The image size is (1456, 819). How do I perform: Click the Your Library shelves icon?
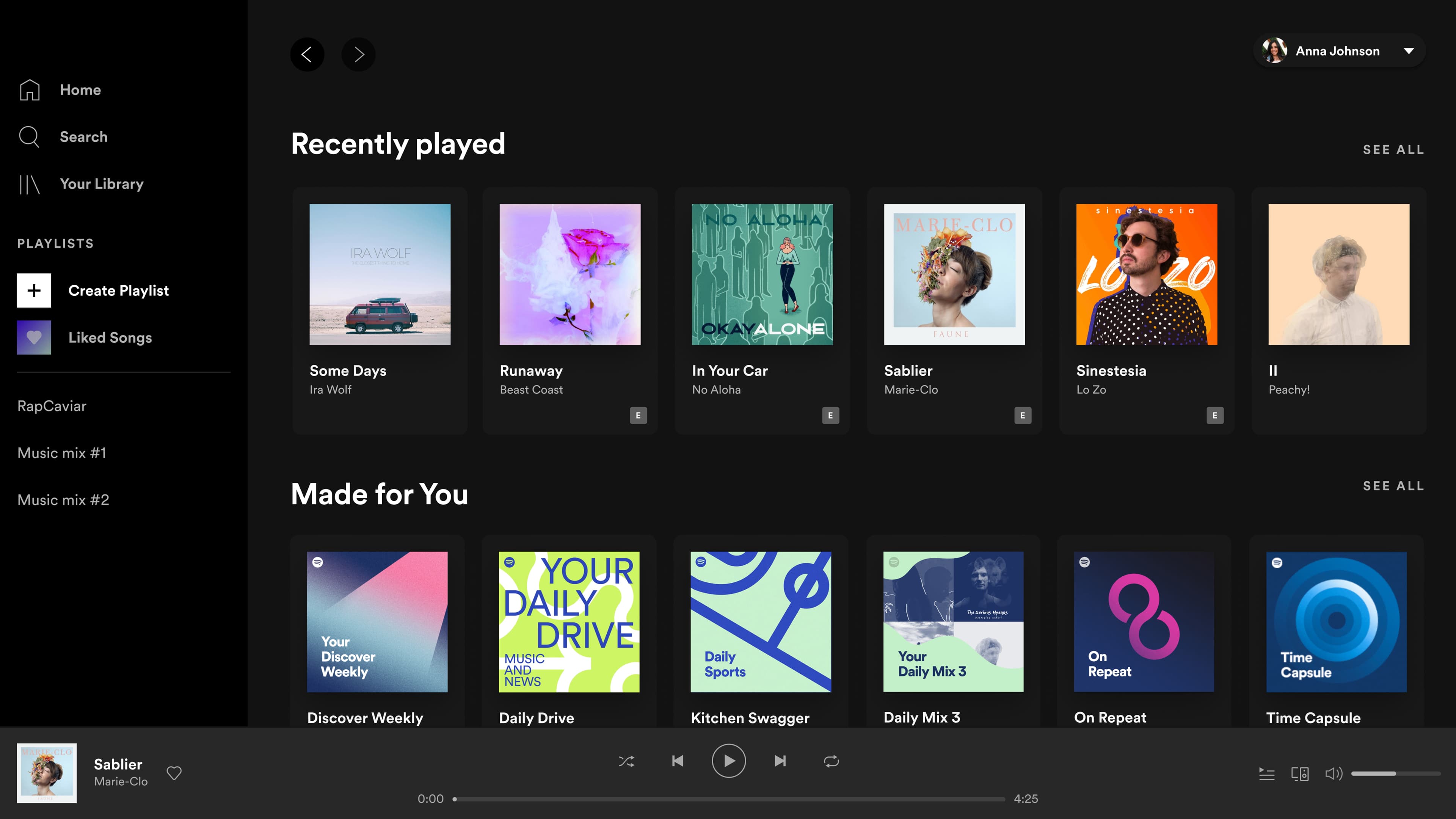point(30,184)
